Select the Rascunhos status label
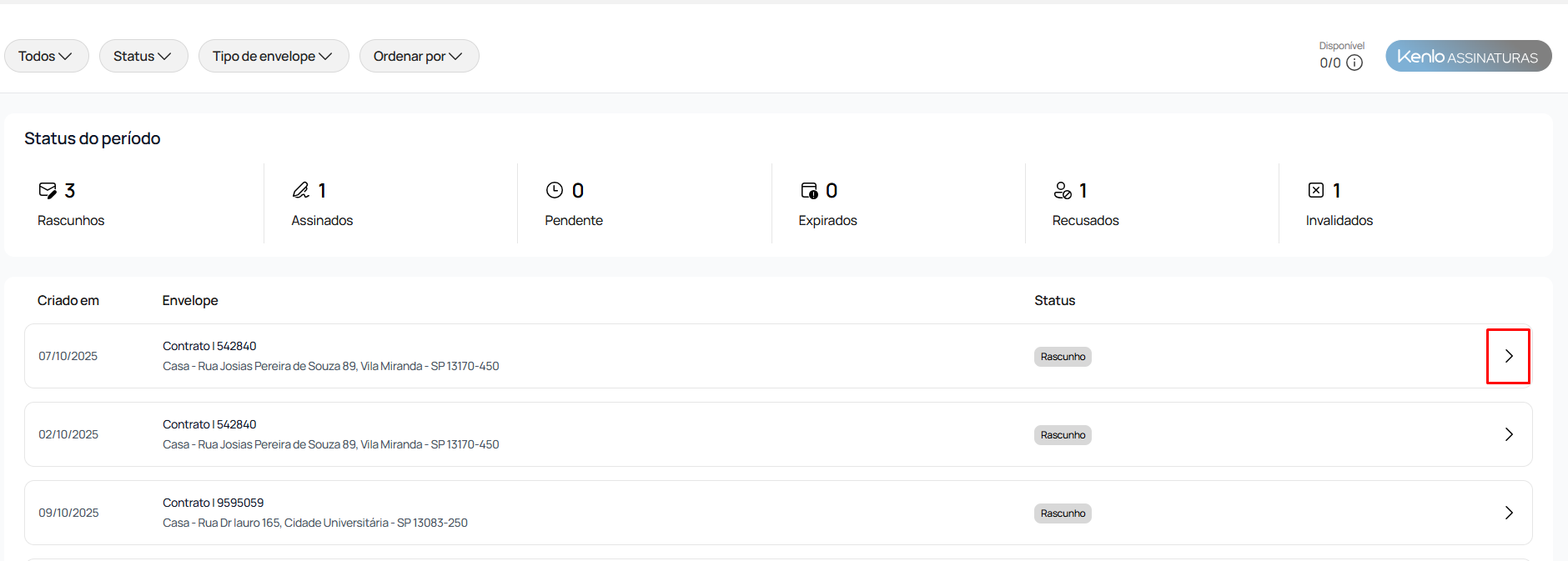Screen dimensions: 1568x561 click(x=71, y=220)
